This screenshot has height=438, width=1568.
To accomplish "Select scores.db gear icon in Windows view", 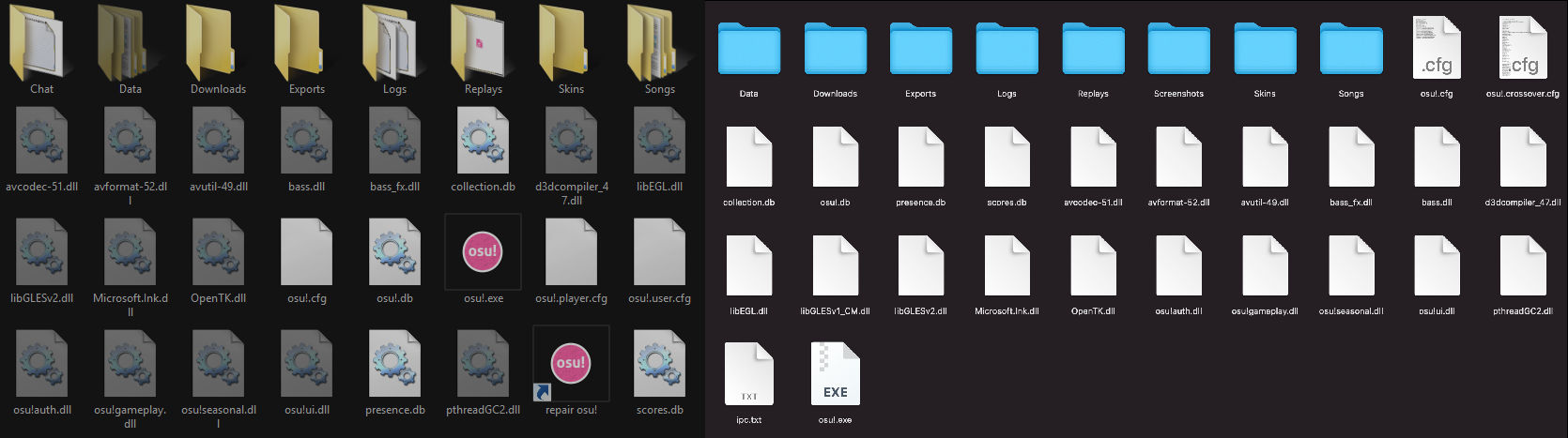I will 660,364.
